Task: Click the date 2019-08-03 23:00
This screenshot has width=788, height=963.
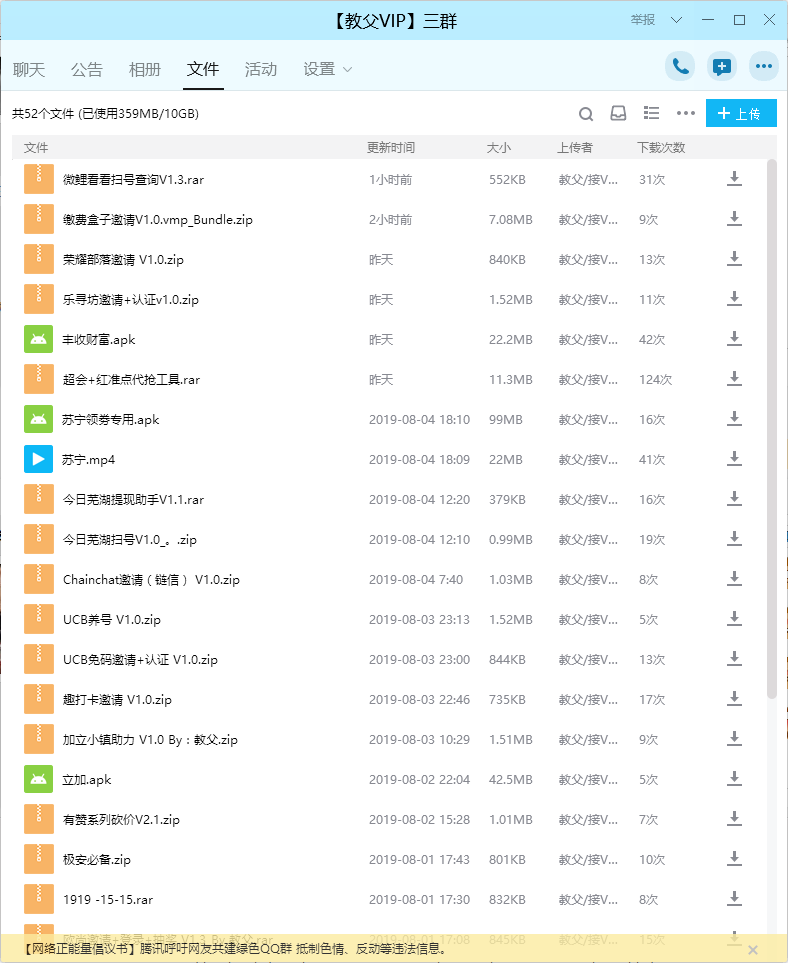Action: [419, 660]
